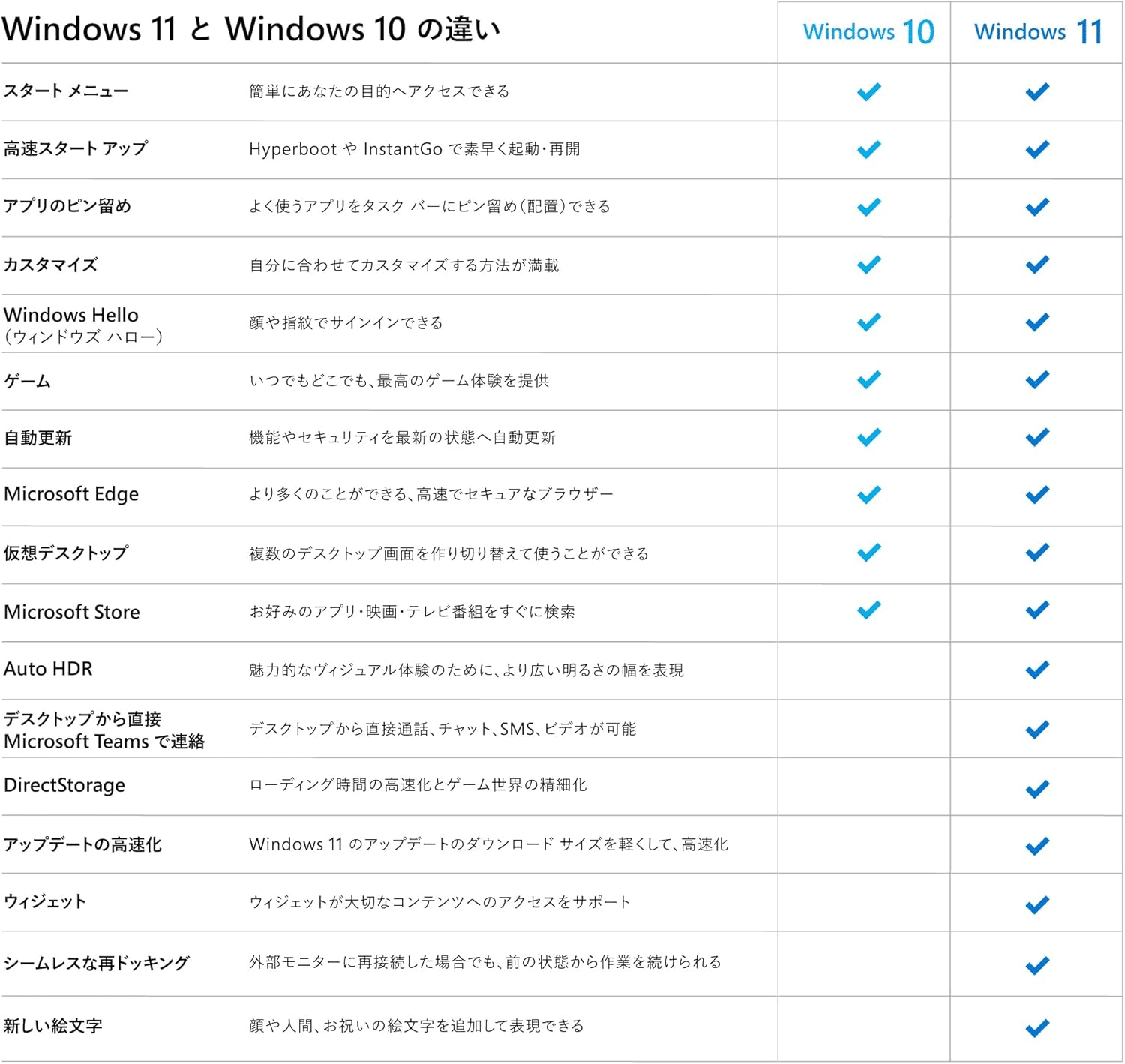Viewport: 1125px width, 1064px height.
Task: Click the Windows 10 checkmark for Microsoft Store
Action: pyautogui.click(x=868, y=610)
